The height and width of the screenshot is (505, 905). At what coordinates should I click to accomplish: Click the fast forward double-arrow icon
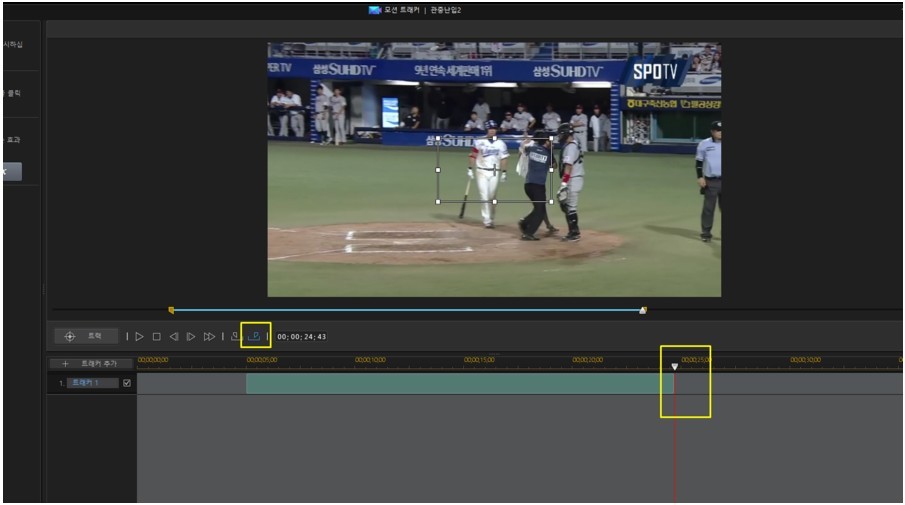(x=209, y=337)
